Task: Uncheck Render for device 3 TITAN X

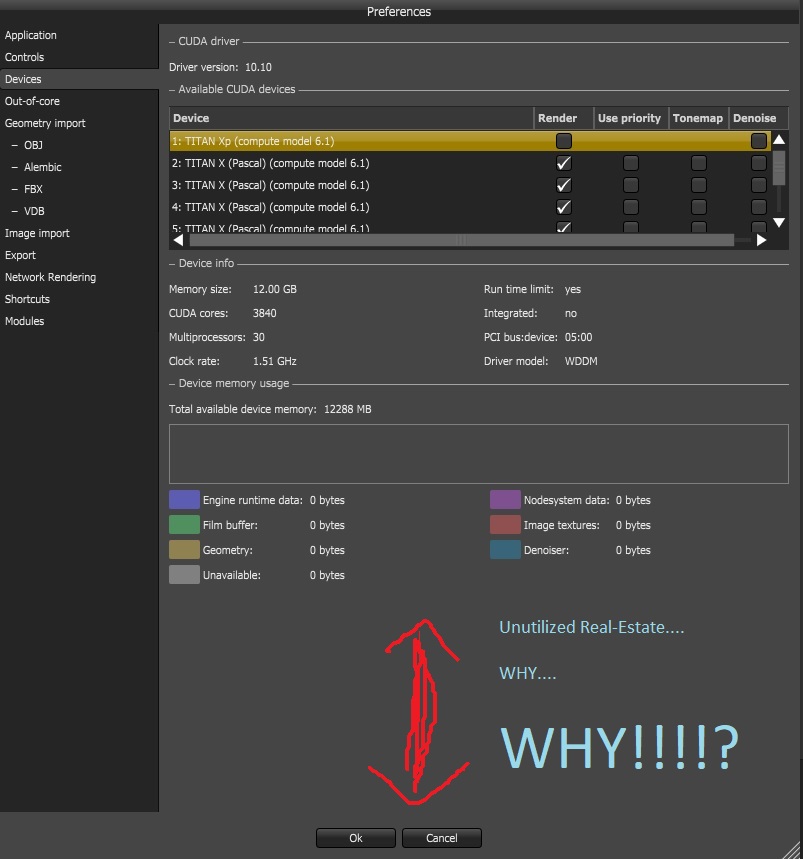Action: 564,185
